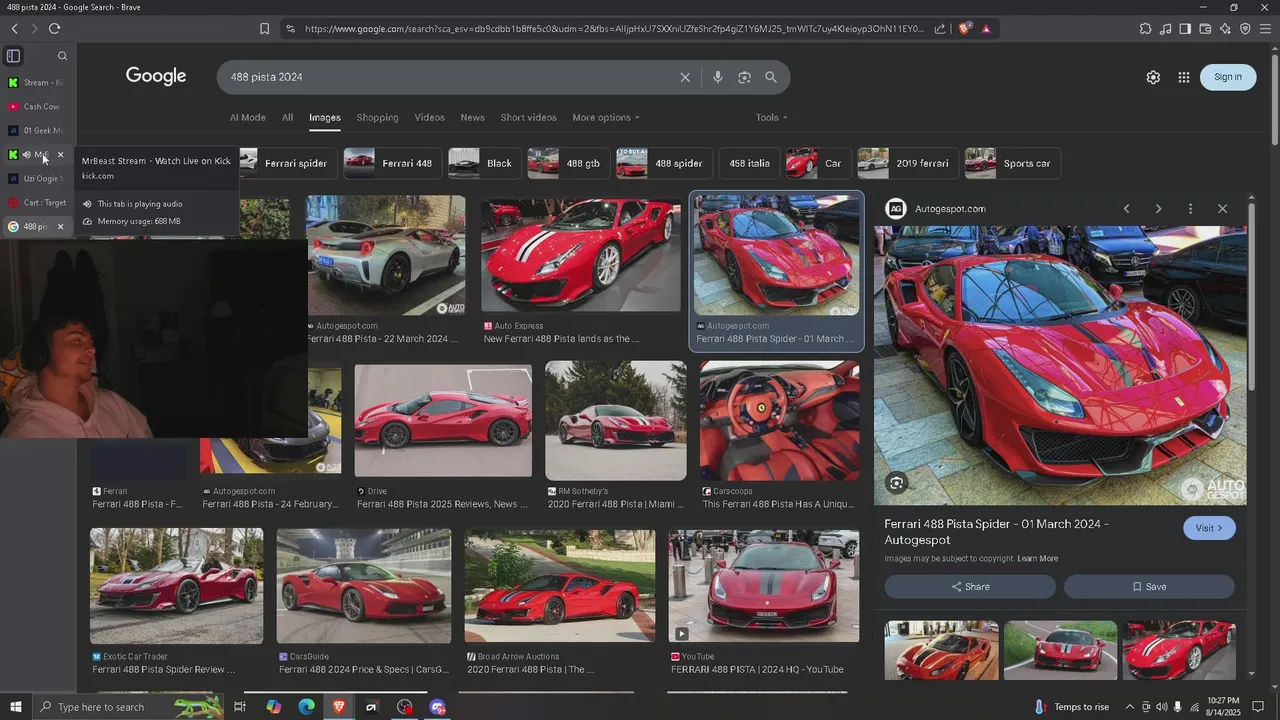The width and height of the screenshot is (1280, 720).
Task: Toggle the vertical tabs sidebar panel icon
Action: pos(13,56)
